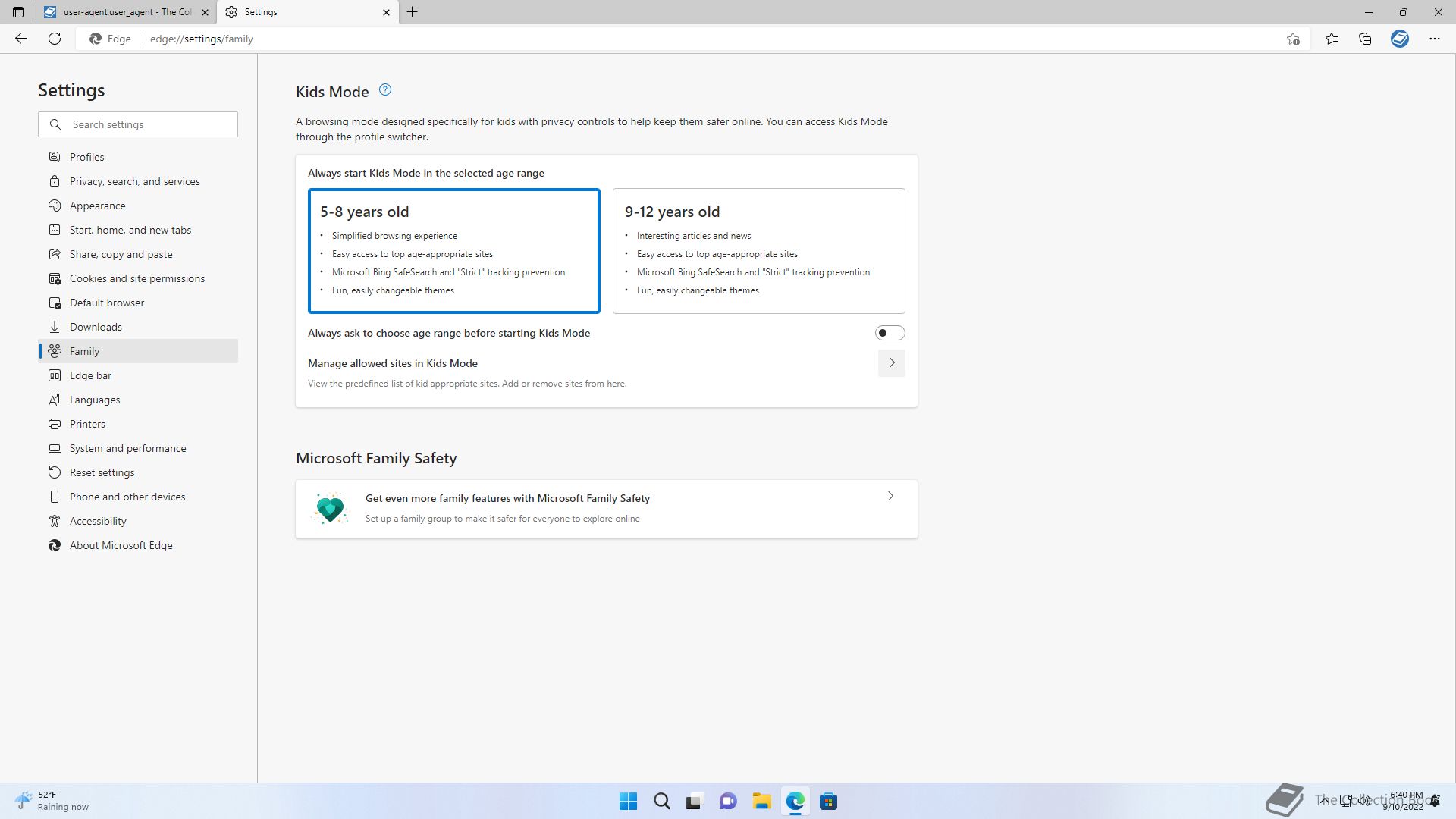The width and height of the screenshot is (1456, 819).
Task: Open the tab actions menu icon
Action: [18, 12]
